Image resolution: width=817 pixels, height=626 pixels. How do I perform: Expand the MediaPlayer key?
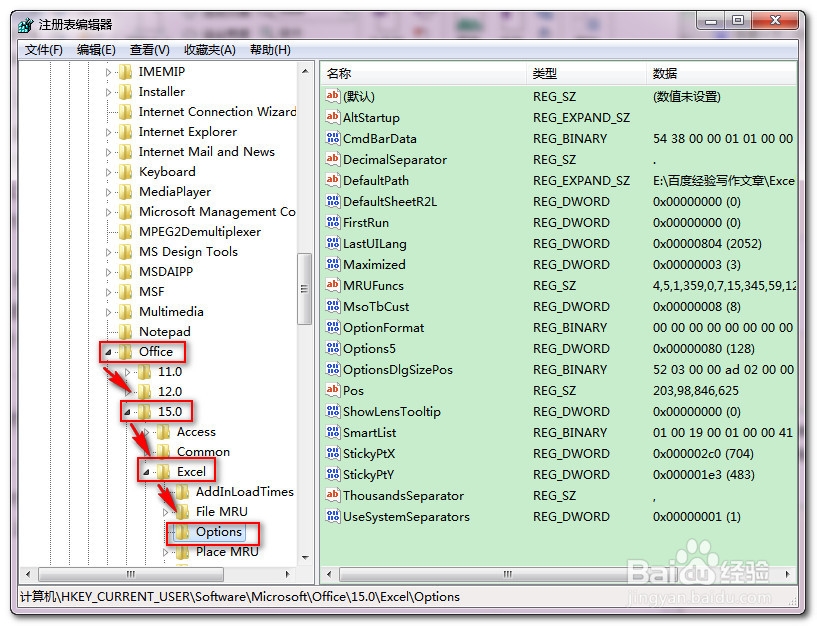pyautogui.click(x=108, y=192)
